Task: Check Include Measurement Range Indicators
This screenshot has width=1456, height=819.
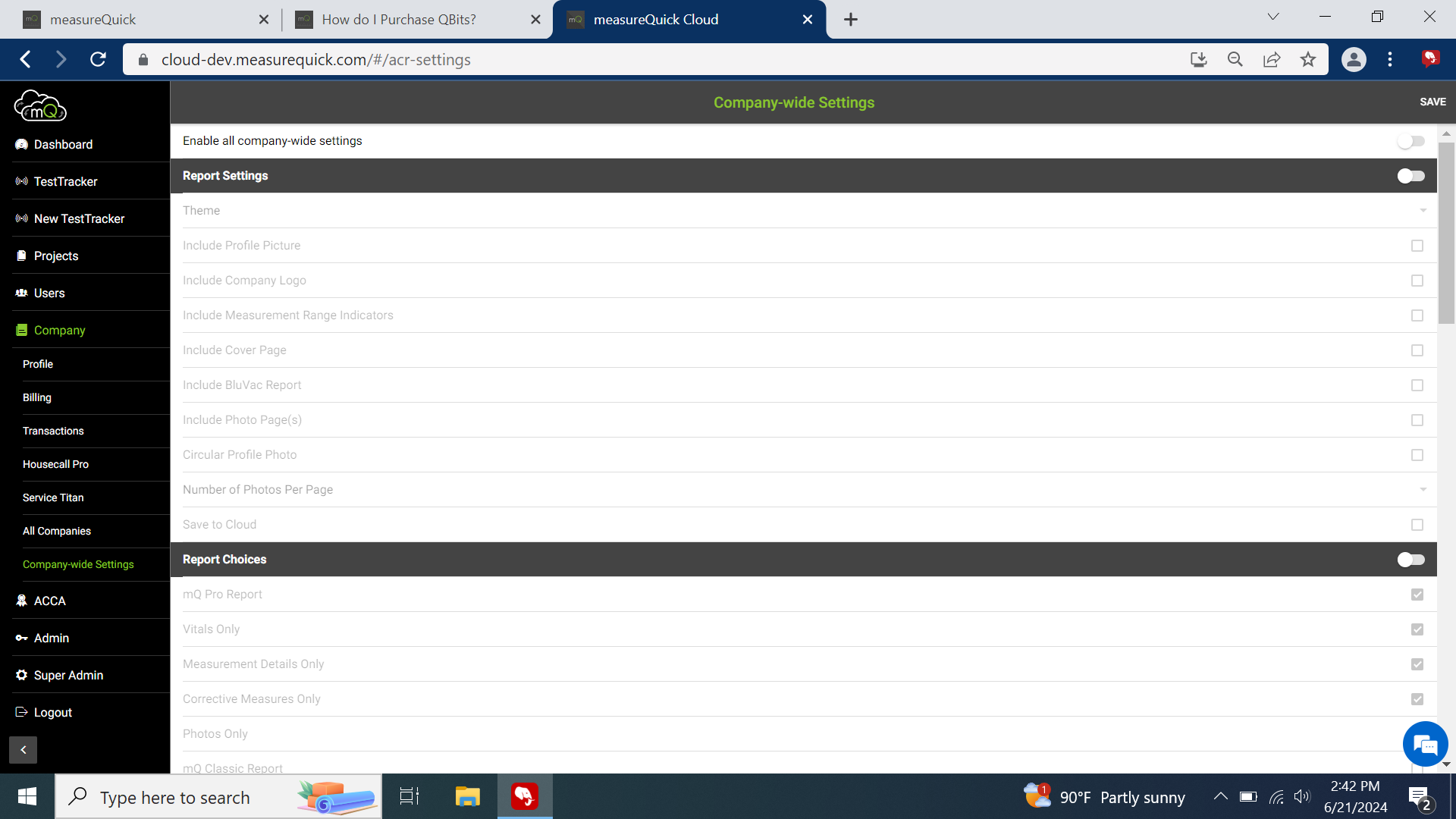Action: [1417, 315]
